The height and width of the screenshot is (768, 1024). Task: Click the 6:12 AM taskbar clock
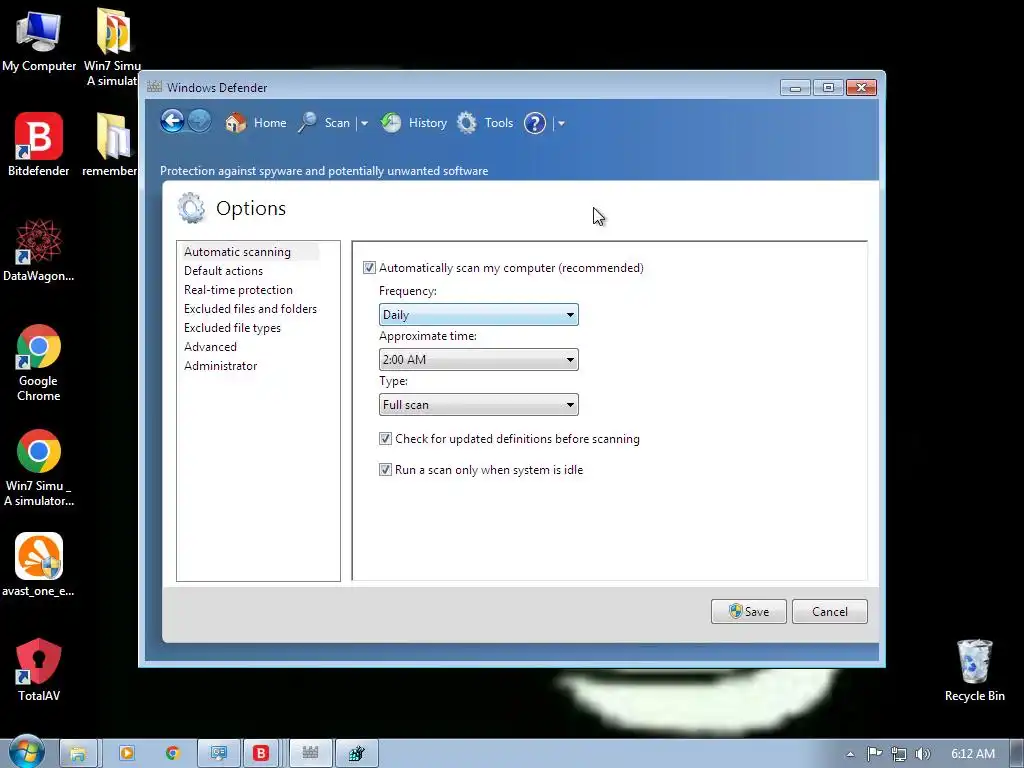click(972, 754)
